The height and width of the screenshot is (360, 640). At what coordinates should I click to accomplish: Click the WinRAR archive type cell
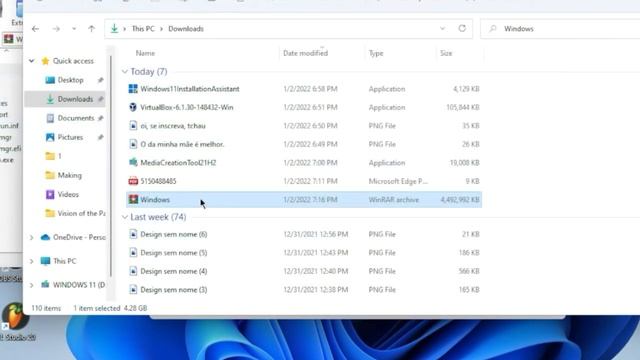[393, 200]
